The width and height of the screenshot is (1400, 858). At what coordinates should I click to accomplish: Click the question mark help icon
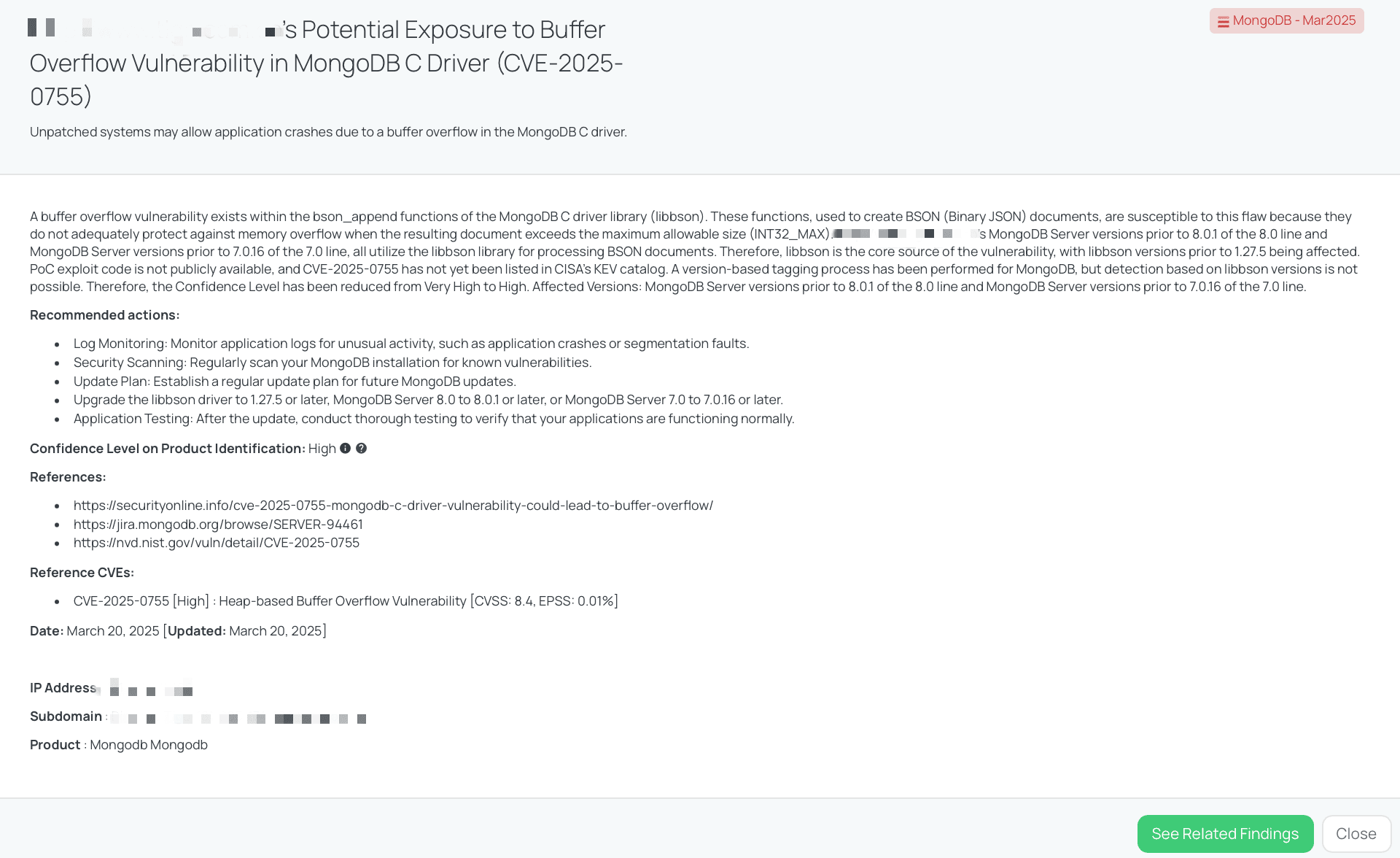coord(361,449)
